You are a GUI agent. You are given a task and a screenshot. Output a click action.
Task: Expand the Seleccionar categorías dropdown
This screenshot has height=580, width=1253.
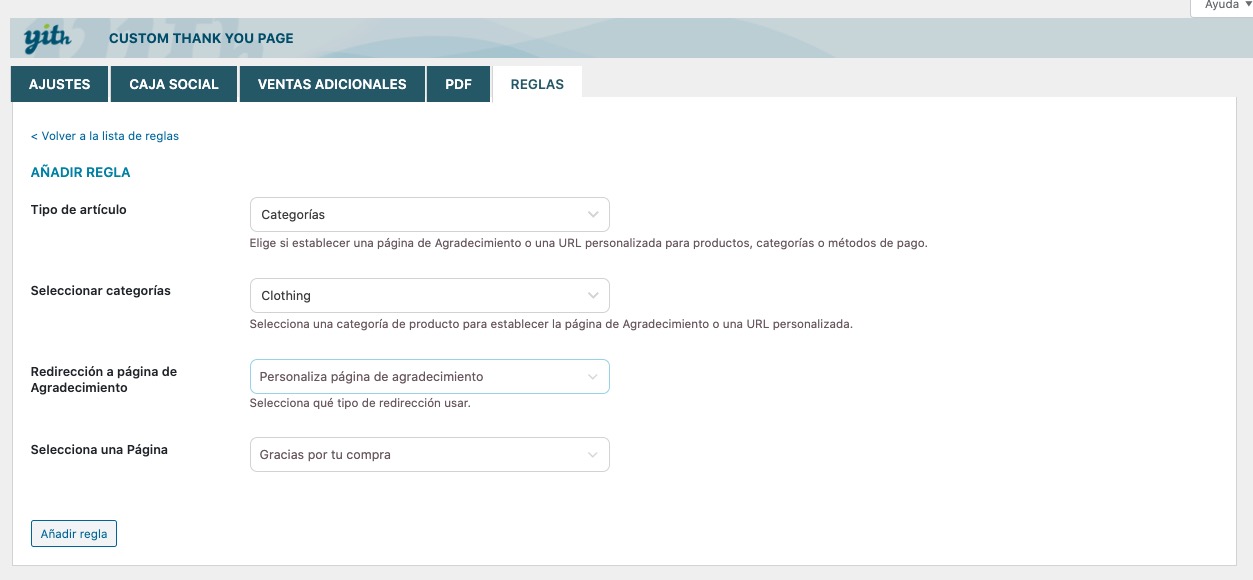(428, 296)
